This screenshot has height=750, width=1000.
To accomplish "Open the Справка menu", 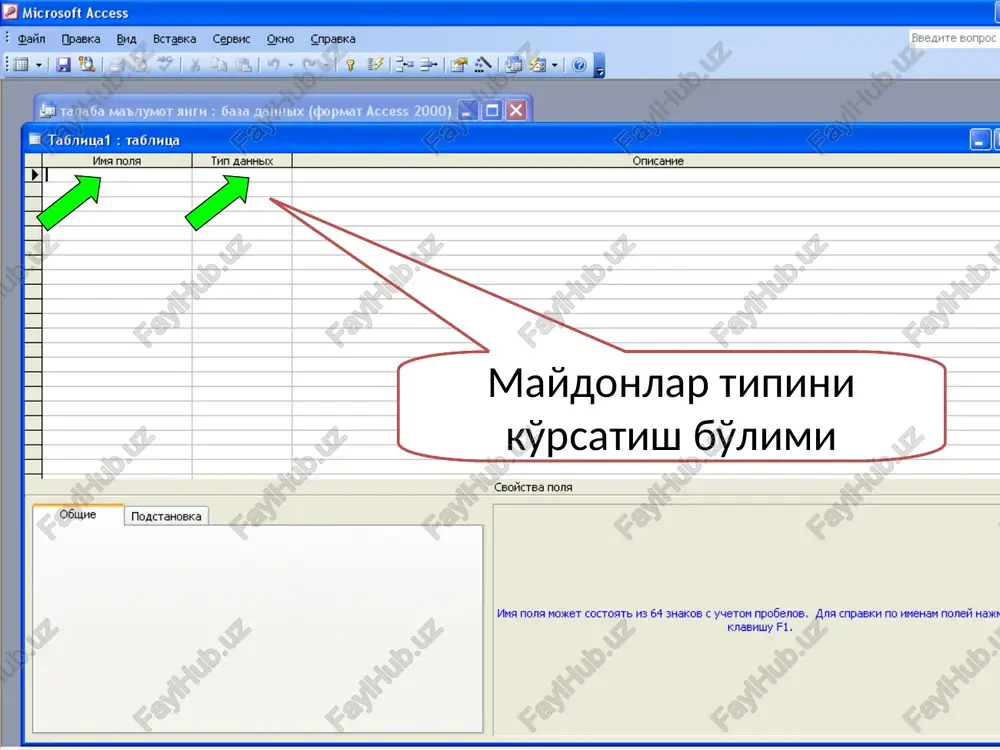I will click(333, 39).
